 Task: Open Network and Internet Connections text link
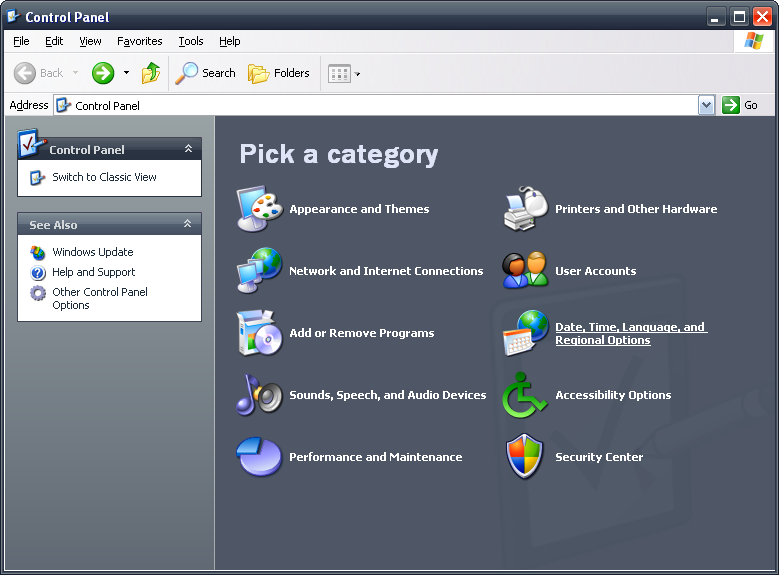tap(386, 271)
